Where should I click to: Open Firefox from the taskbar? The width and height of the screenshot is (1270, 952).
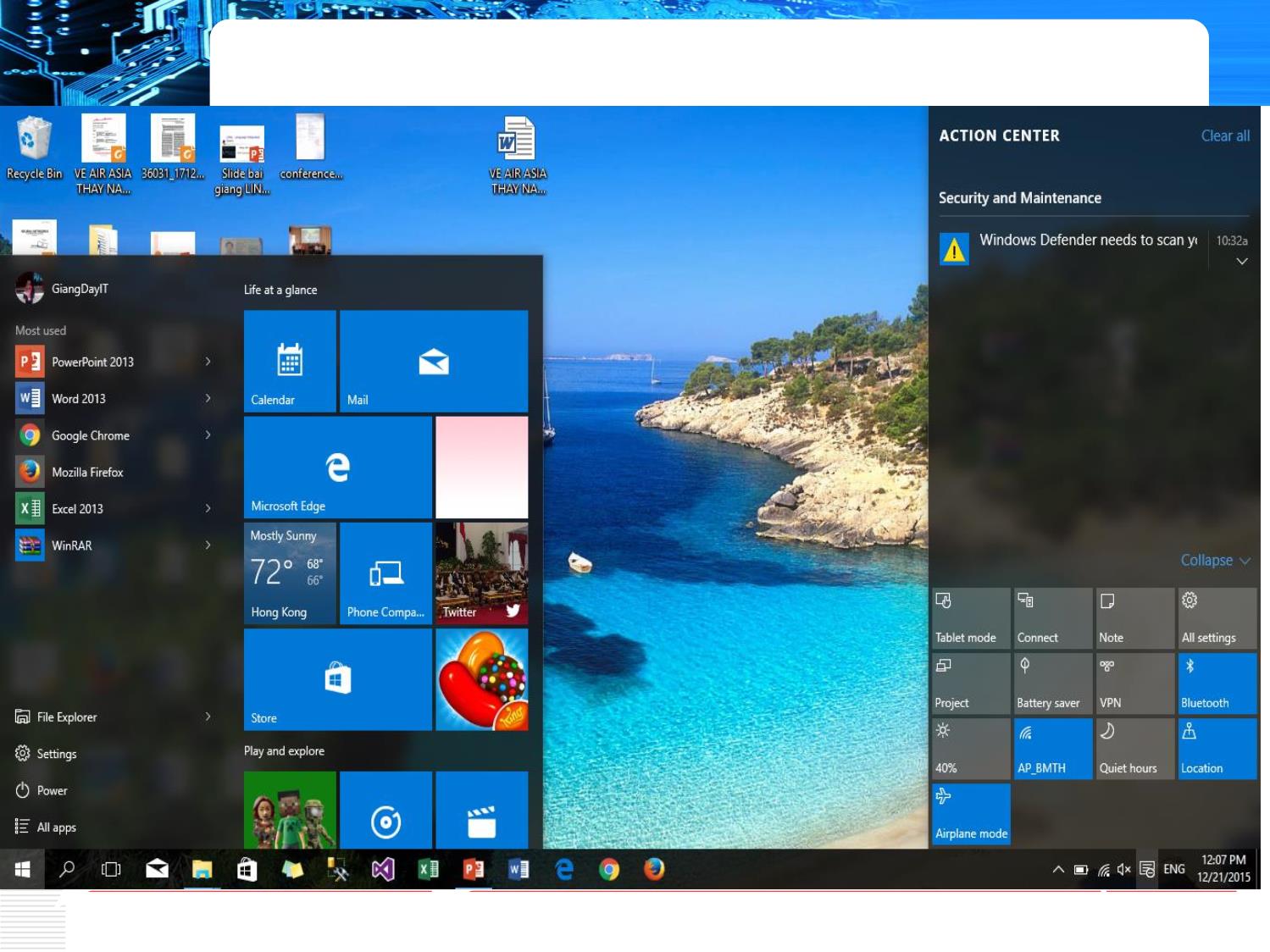pos(654,869)
